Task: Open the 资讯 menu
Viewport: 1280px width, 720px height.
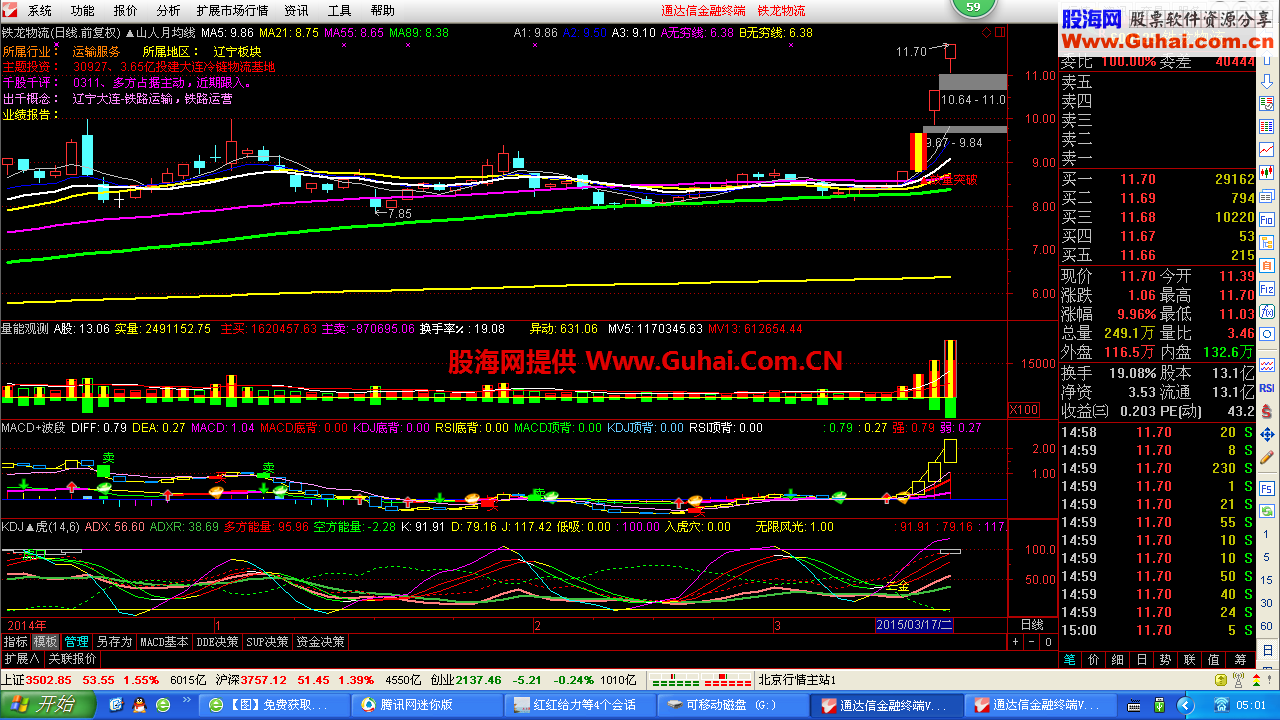Action: coord(296,10)
